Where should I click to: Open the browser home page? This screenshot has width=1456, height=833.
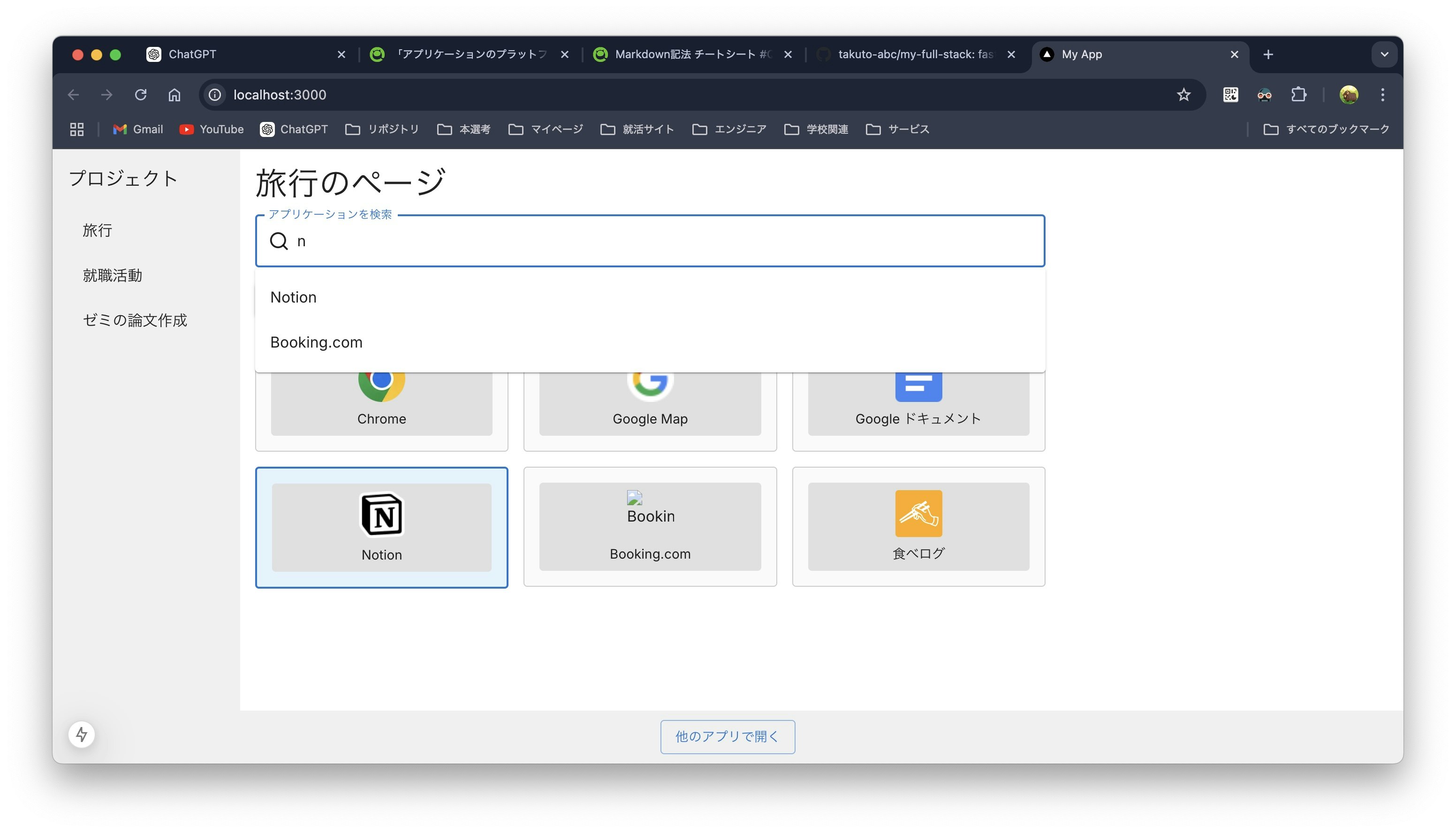(x=174, y=95)
